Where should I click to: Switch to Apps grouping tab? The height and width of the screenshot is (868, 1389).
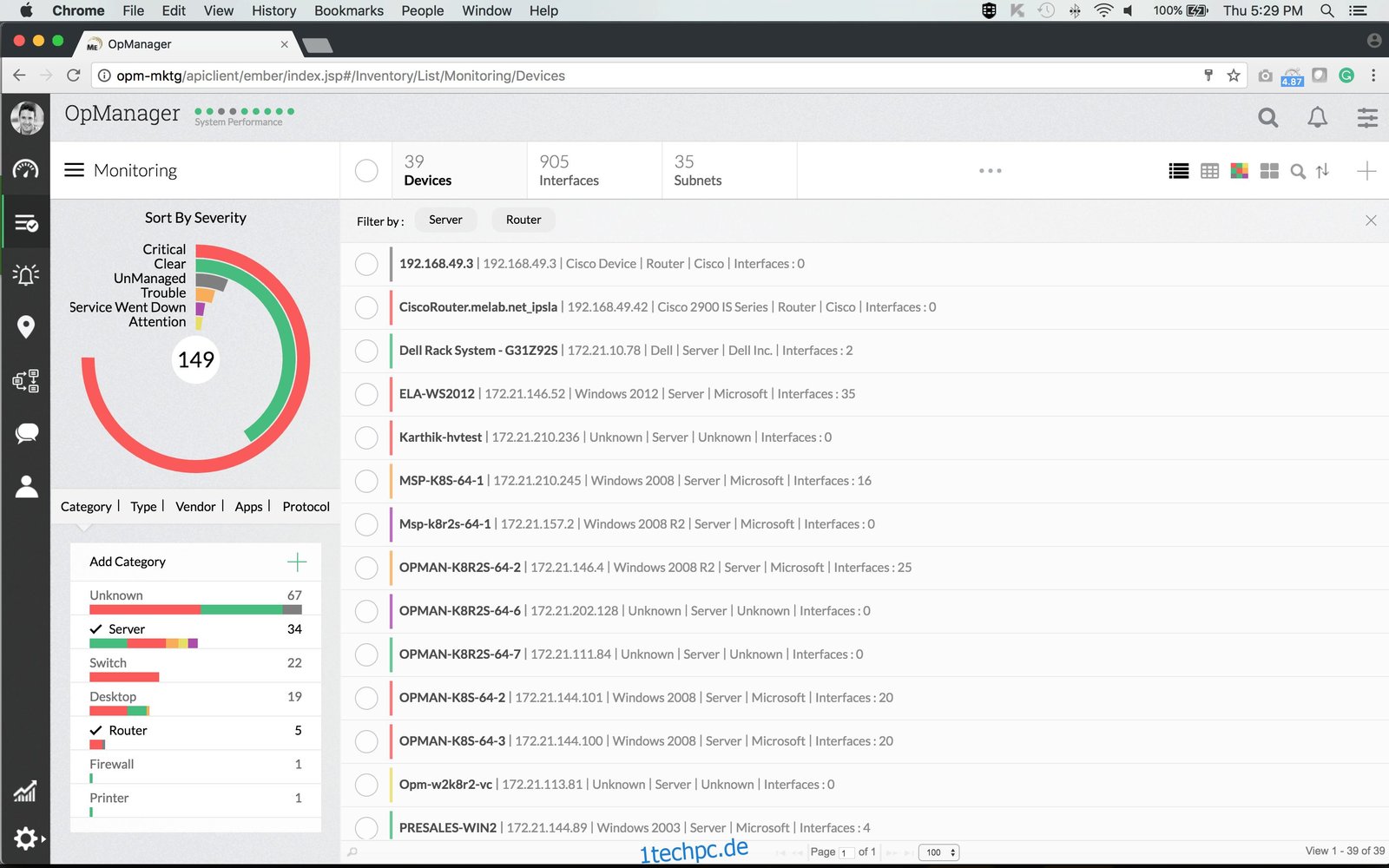(248, 507)
